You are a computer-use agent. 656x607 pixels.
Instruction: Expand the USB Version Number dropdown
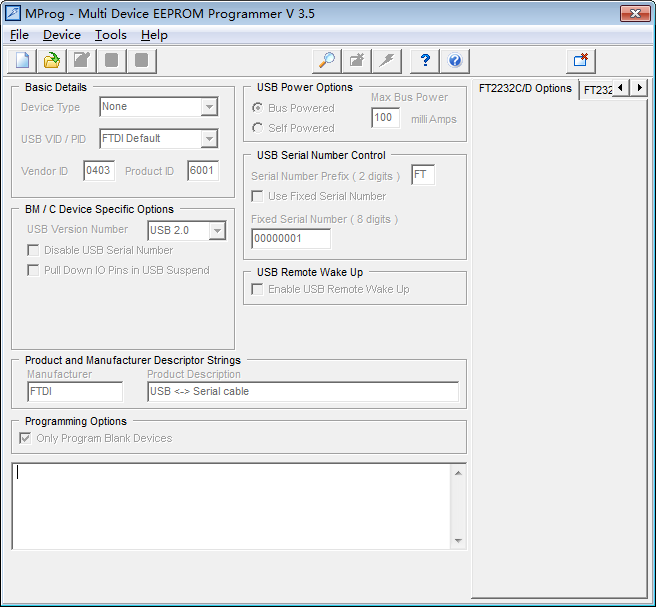coord(217,231)
